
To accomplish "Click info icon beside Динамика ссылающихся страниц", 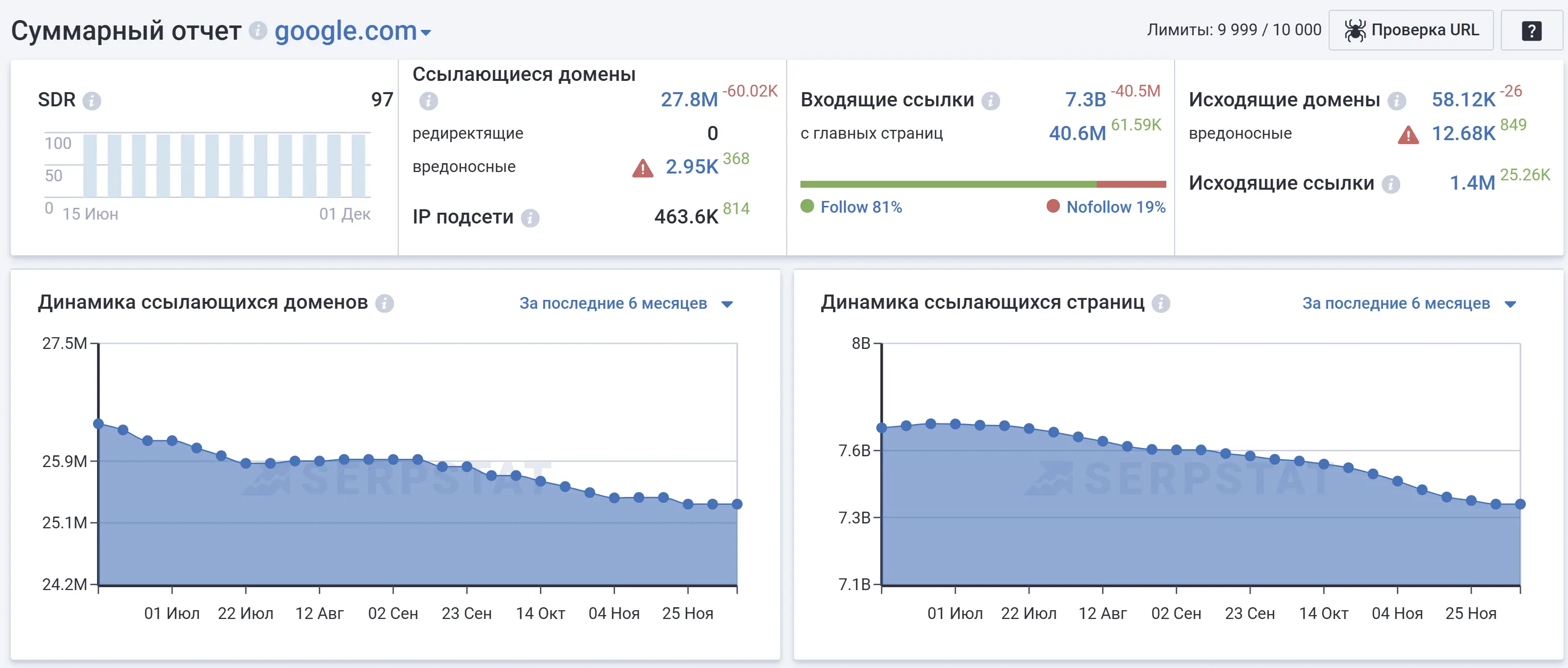I will click(1161, 303).
